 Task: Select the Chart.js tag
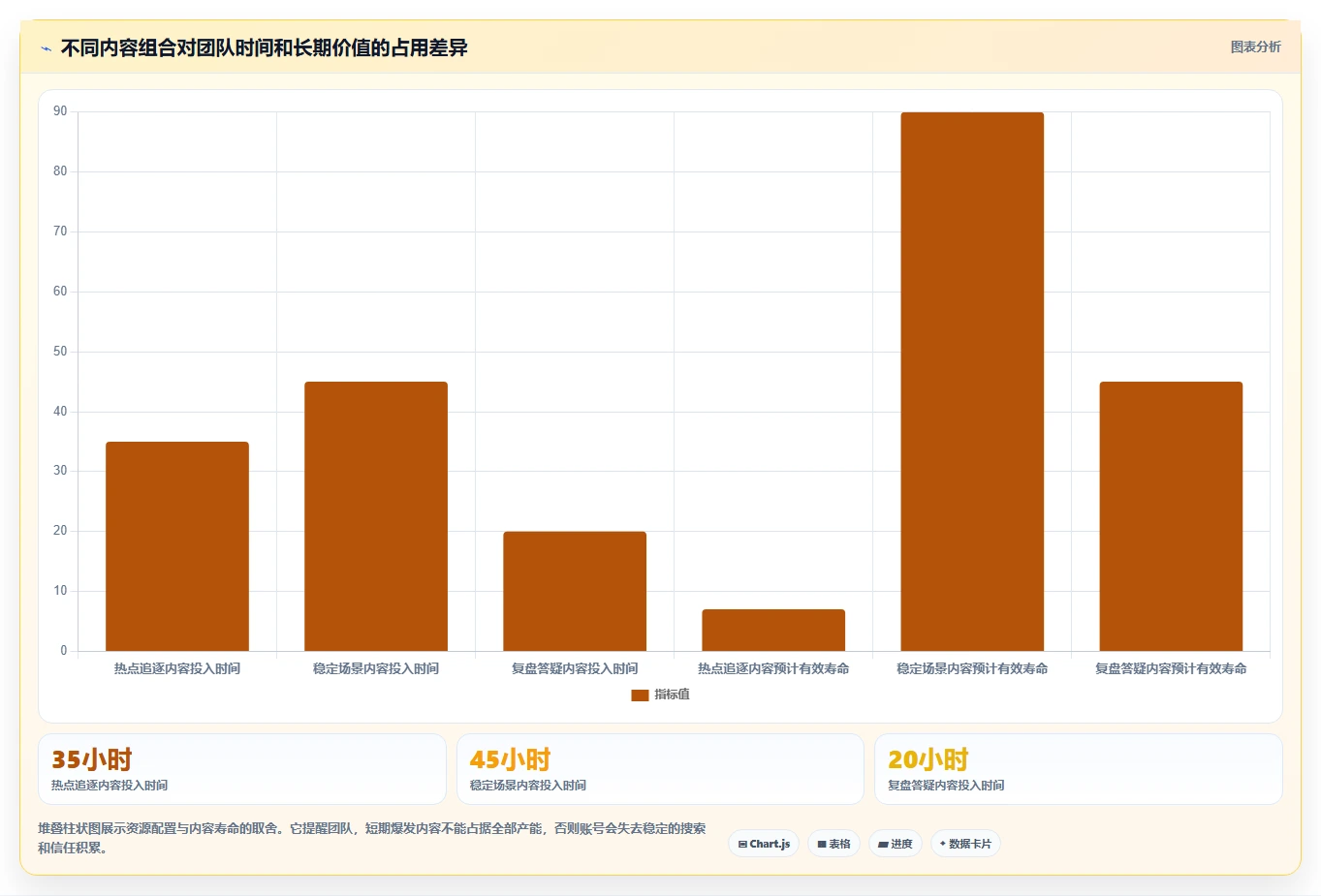(x=764, y=844)
